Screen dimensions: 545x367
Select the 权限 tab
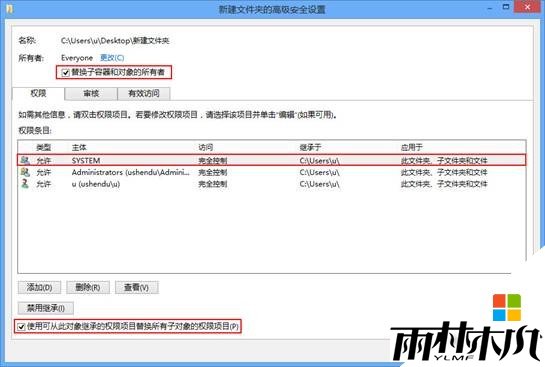(38, 93)
